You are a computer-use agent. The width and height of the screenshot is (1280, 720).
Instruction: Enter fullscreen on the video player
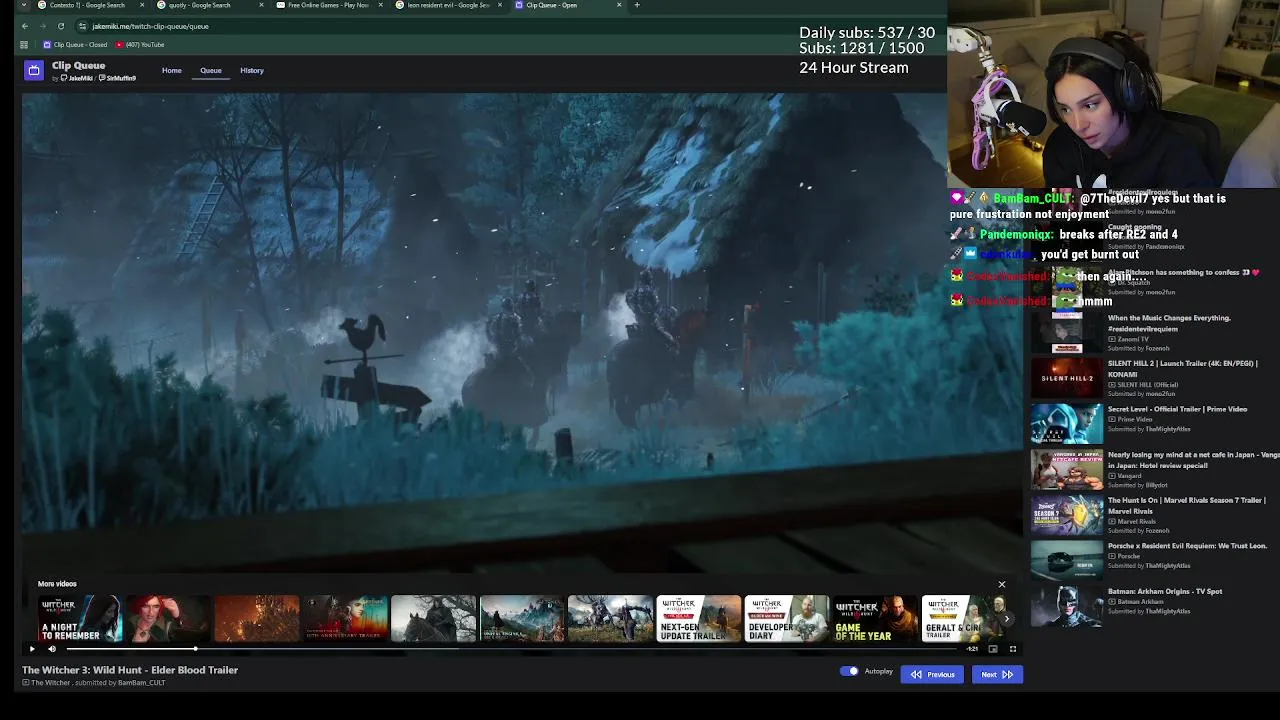tap(1012, 649)
